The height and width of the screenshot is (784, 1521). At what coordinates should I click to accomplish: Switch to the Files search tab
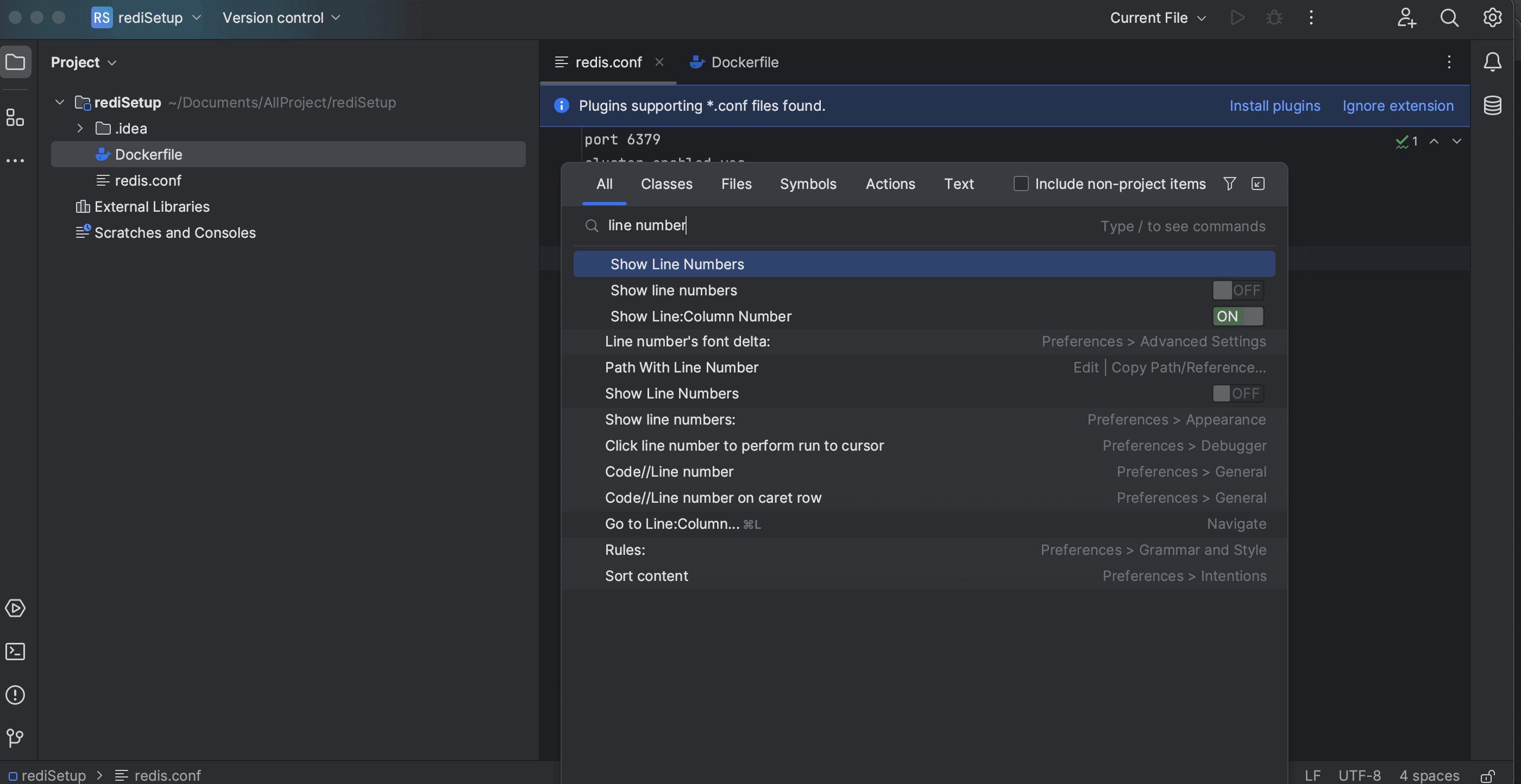[736, 184]
